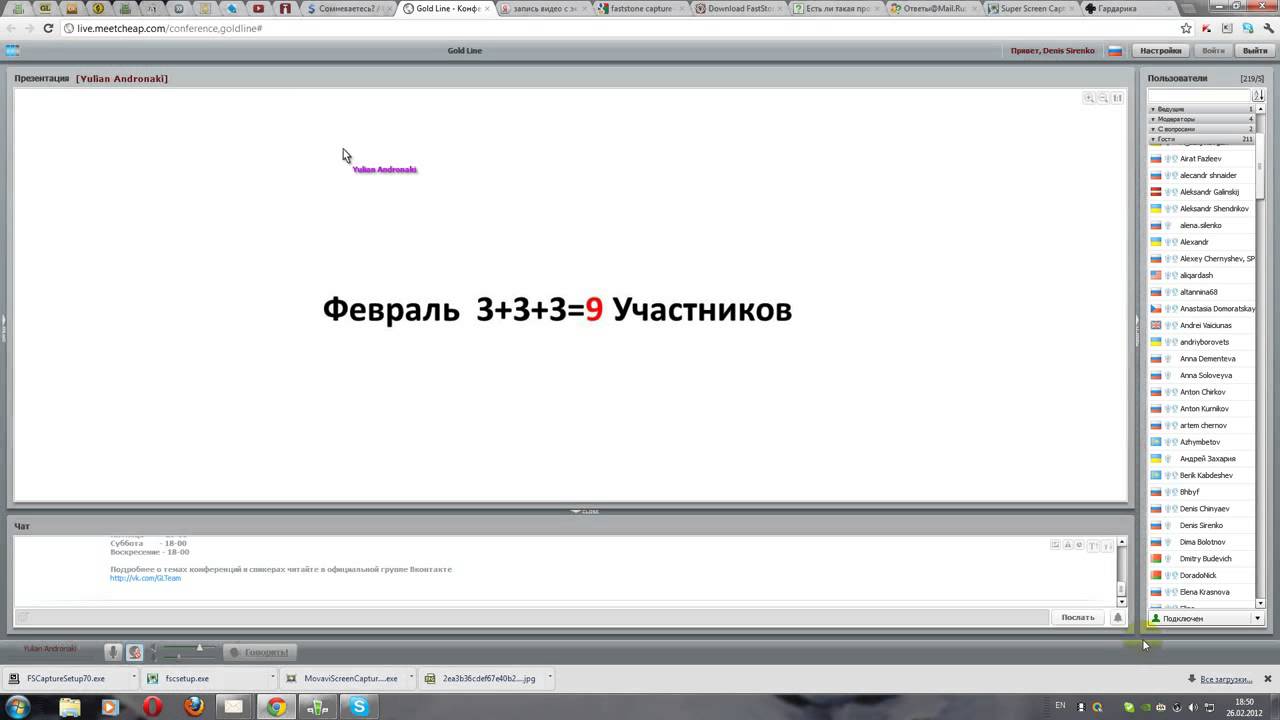Image resolution: width=1280 pixels, height=720 pixels.
Task: Collapse the Модераторы user group
Action: pos(1201,119)
